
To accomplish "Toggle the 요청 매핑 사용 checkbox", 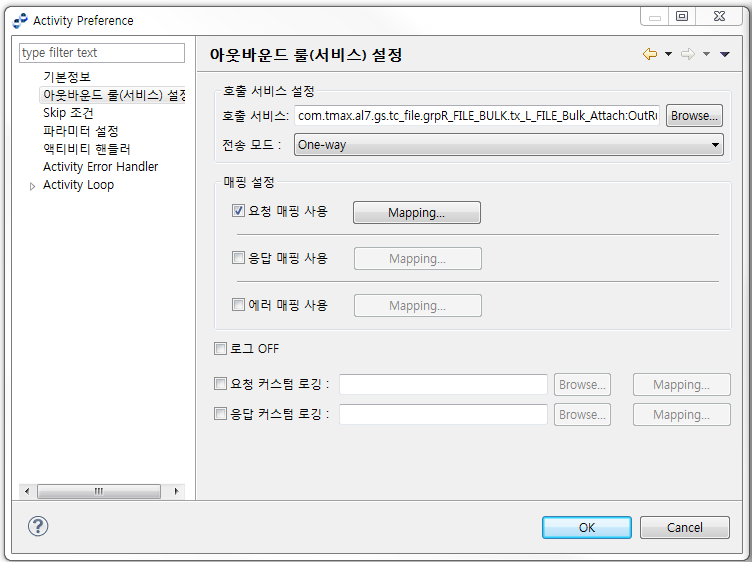I will [x=238, y=211].
